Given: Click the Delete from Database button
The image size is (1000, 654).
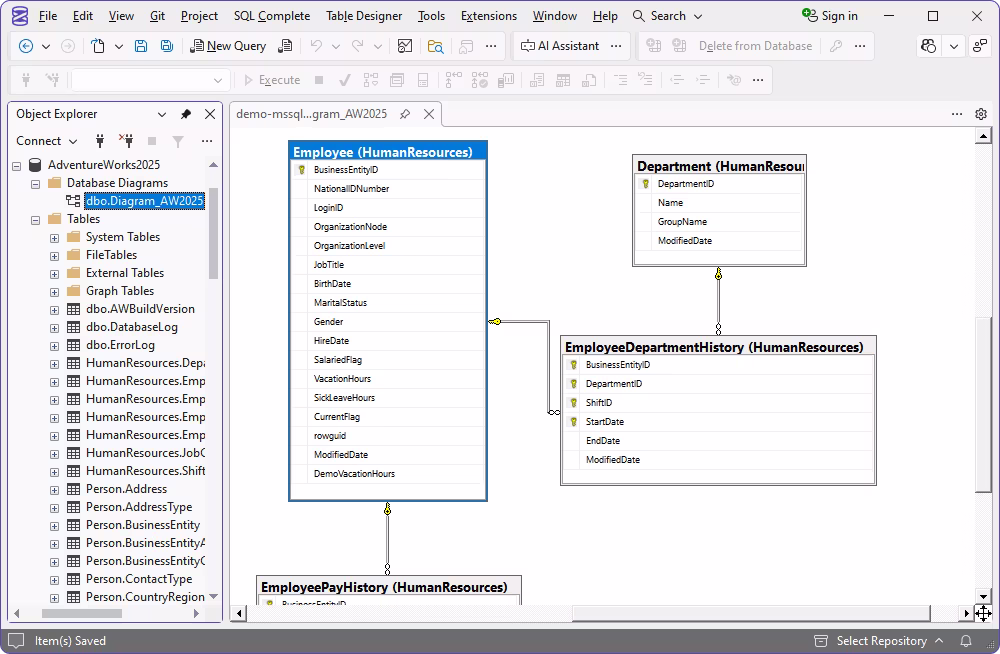Looking at the screenshot, I should point(755,46).
